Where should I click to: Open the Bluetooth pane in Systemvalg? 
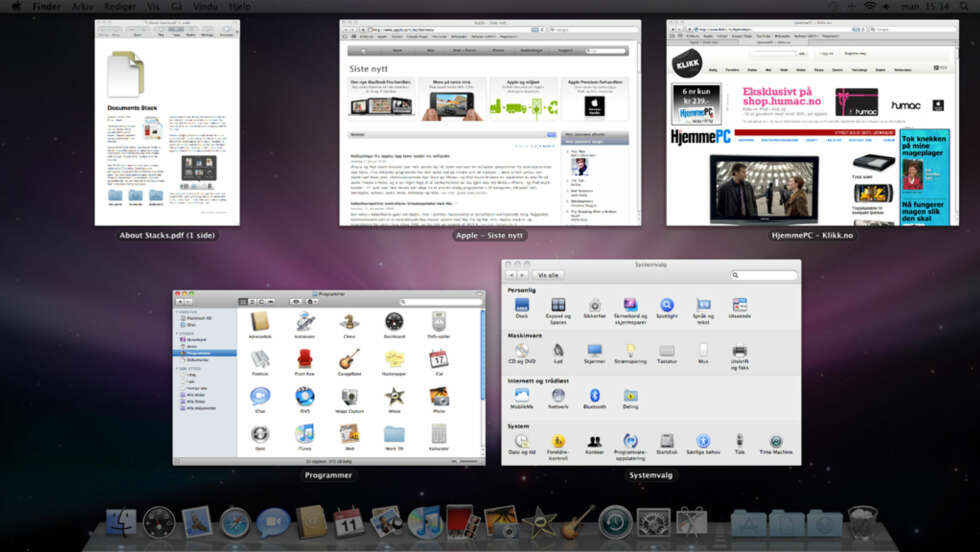[x=594, y=399]
